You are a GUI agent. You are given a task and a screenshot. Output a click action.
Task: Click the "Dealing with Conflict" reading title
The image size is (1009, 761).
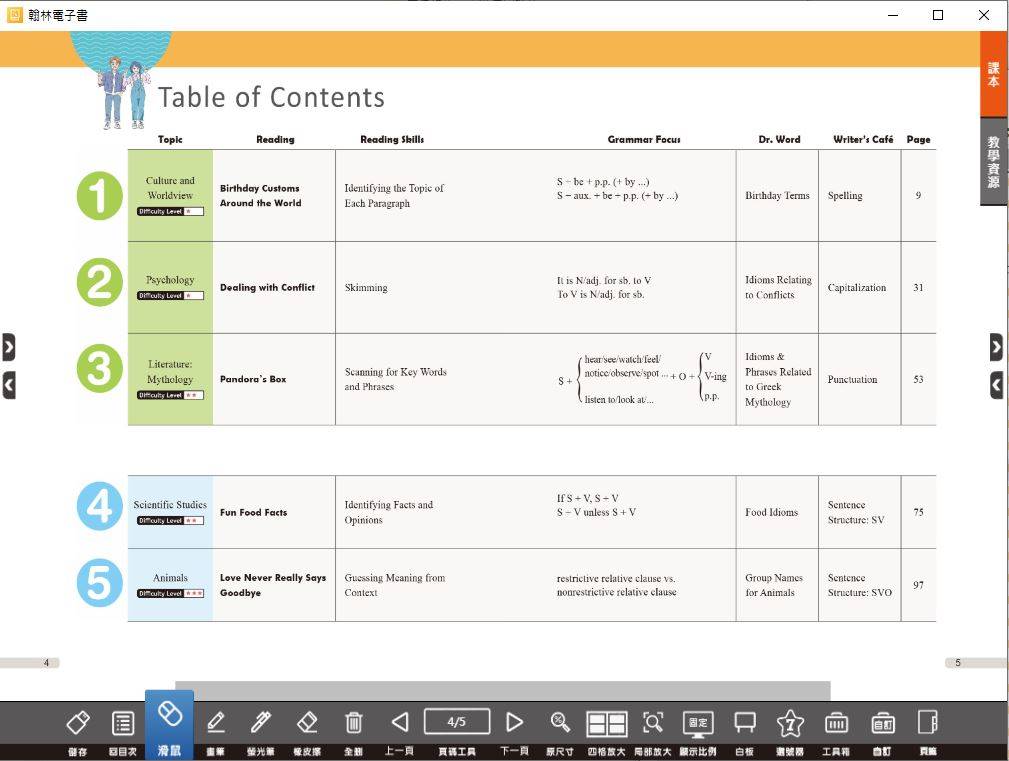[x=268, y=288]
